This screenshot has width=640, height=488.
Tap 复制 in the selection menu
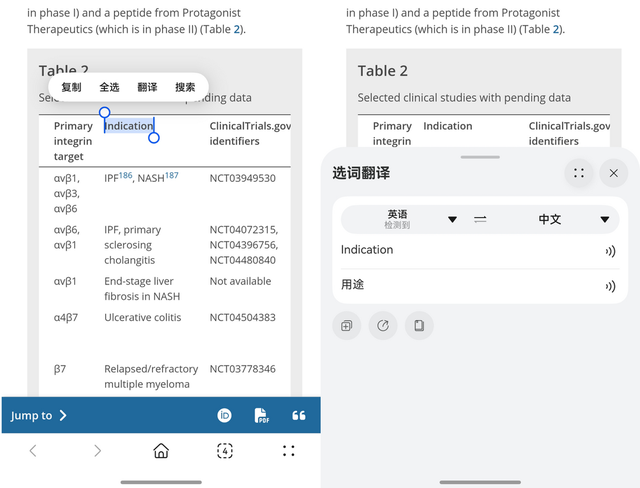coord(71,87)
